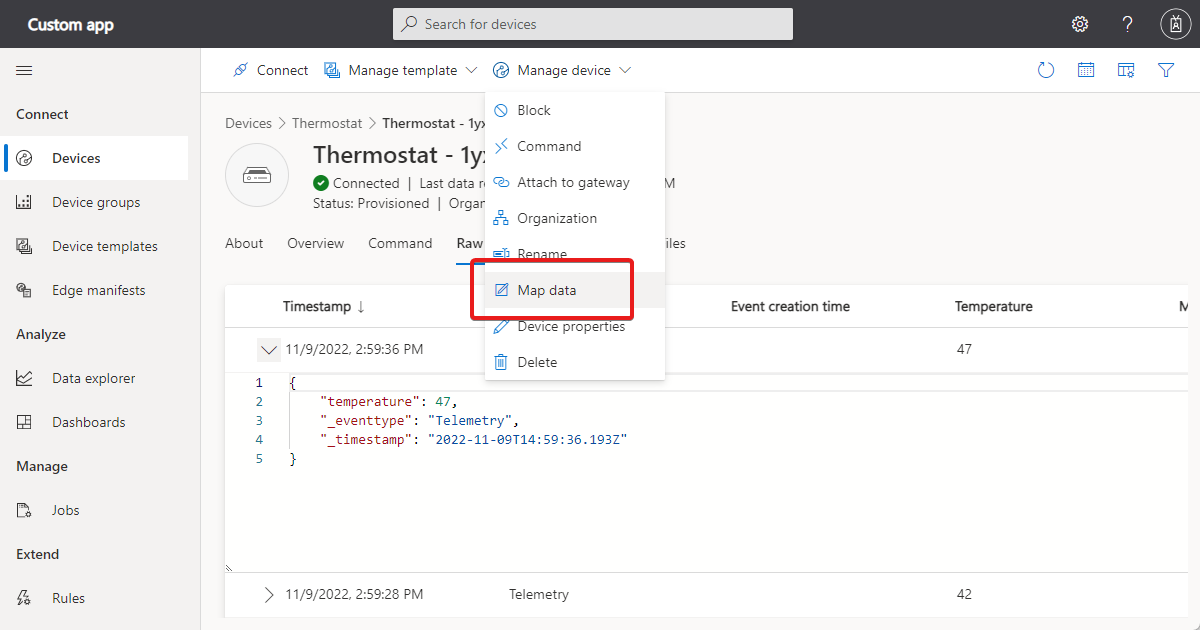Click the Organization hierarchy icon
Image resolution: width=1200 pixels, height=630 pixels.
pos(502,218)
